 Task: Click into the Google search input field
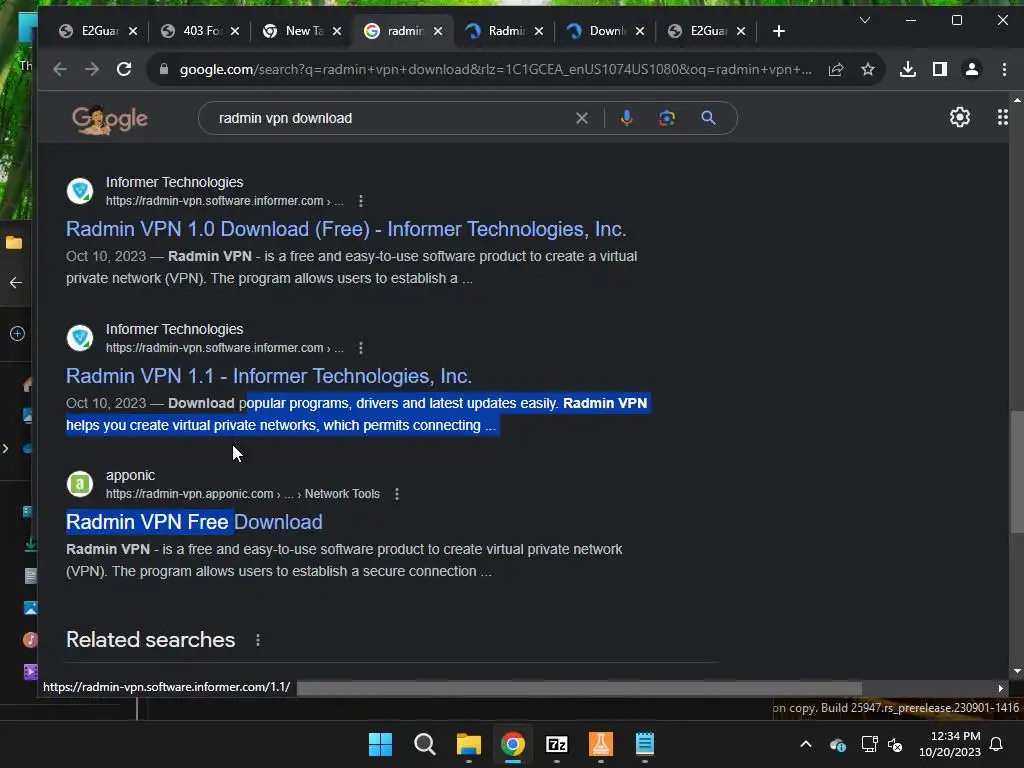click(x=392, y=118)
